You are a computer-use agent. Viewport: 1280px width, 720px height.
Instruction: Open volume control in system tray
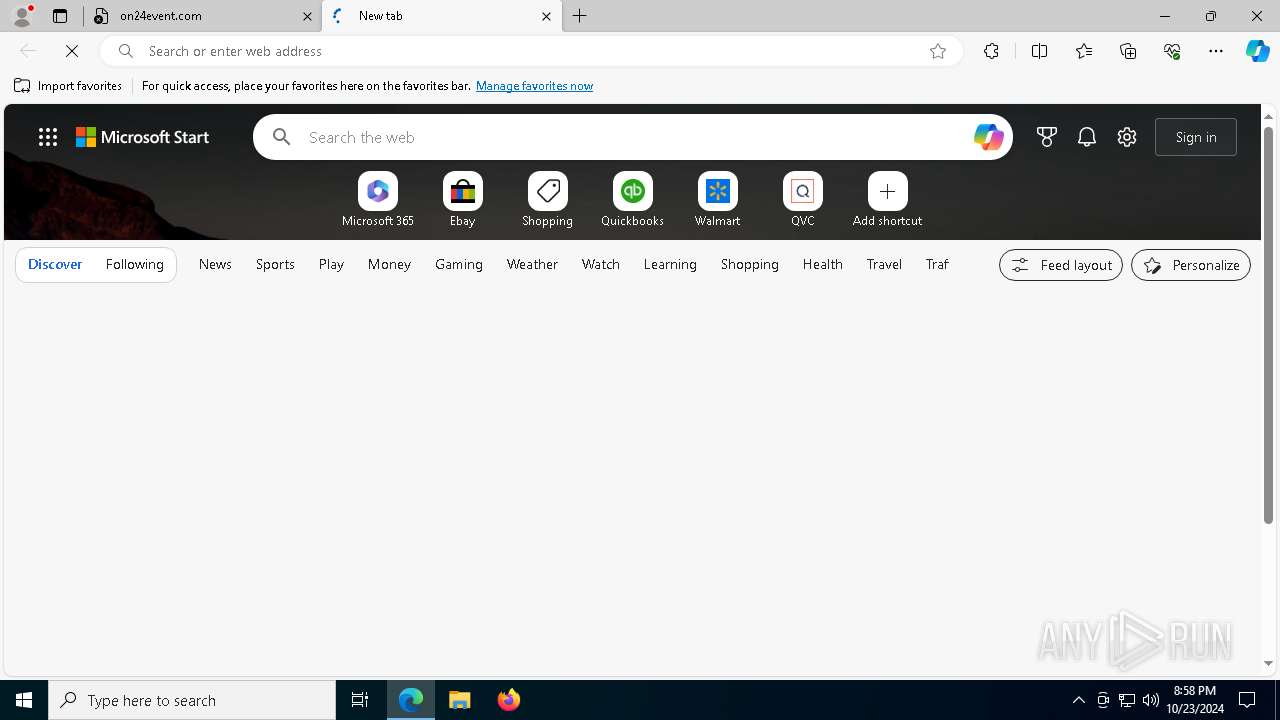[x=1151, y=700]
